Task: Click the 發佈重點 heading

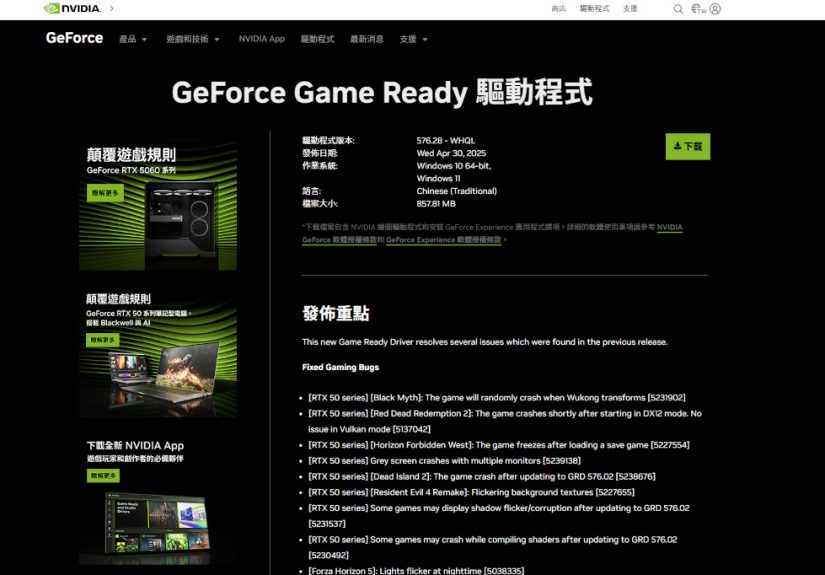Action: 336,313
